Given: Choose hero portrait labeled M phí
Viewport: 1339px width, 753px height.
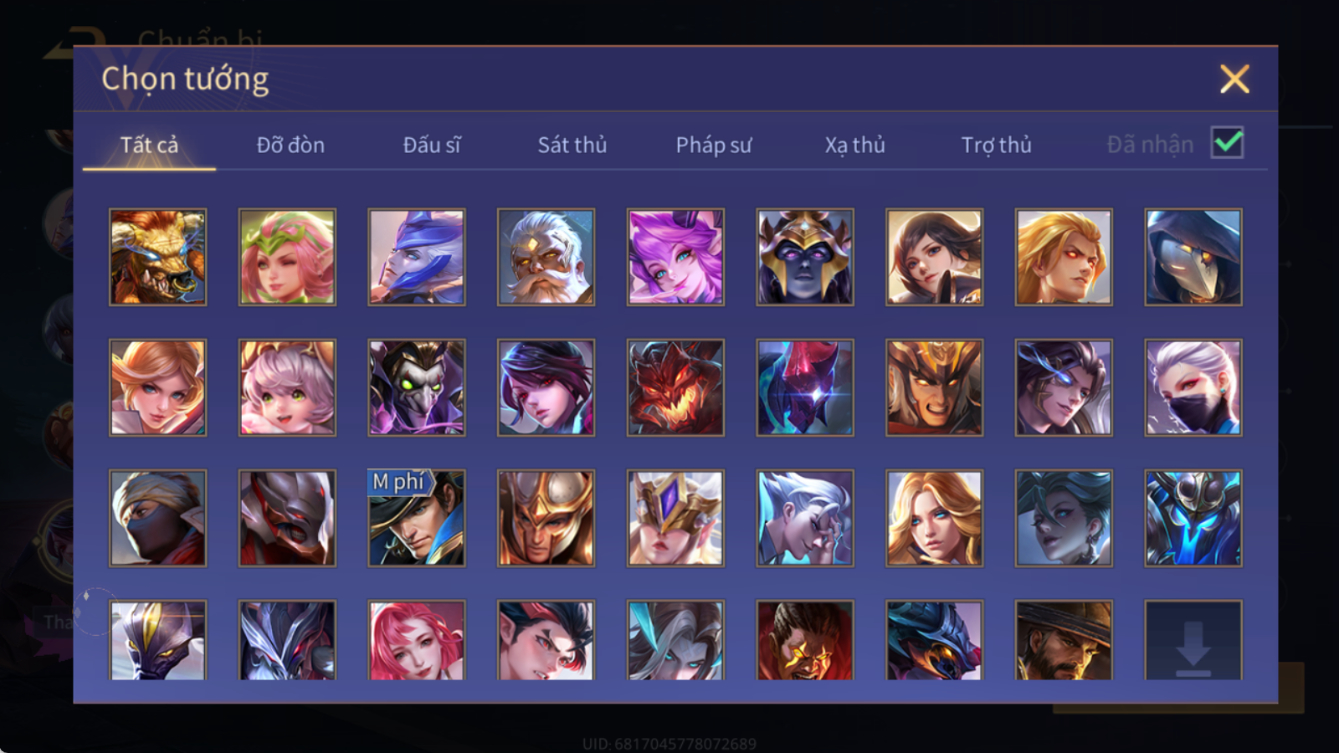Looking at the screenshot, I should (x=416, y=518).
